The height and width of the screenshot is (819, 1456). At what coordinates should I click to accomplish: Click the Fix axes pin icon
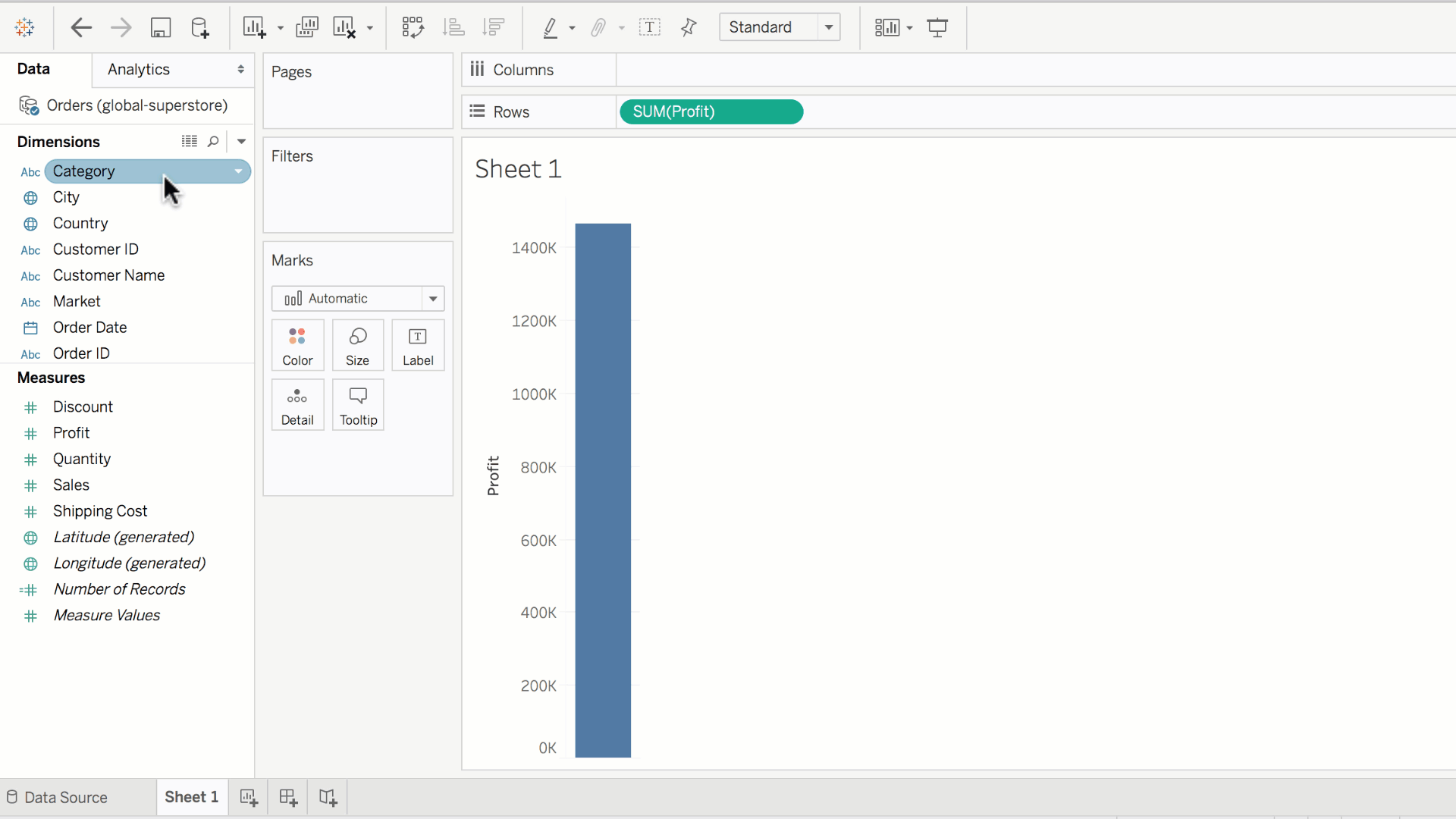[689, 28]
